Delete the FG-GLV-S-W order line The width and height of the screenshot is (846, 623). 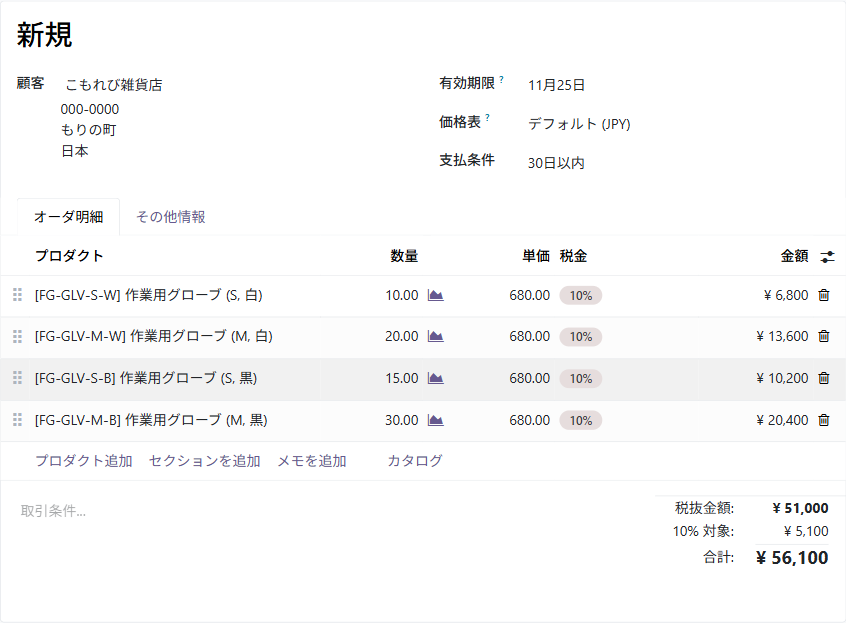823,295
